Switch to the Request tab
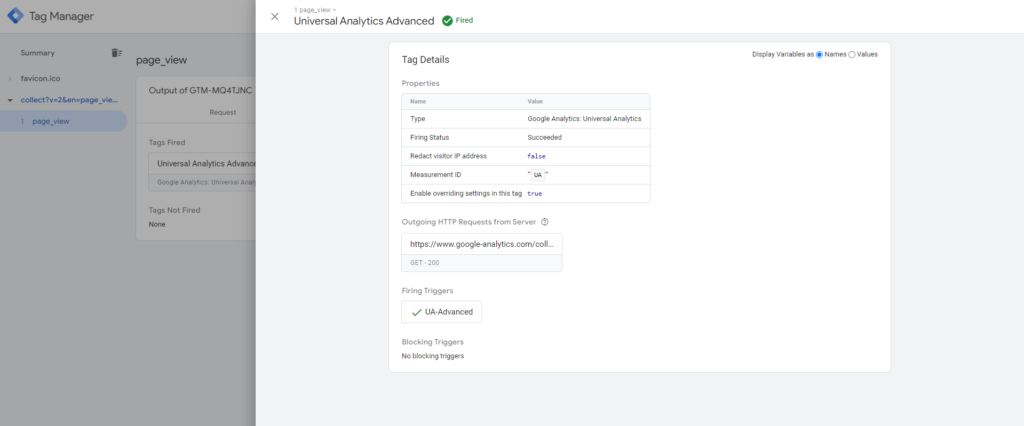 tap(223, 112)
